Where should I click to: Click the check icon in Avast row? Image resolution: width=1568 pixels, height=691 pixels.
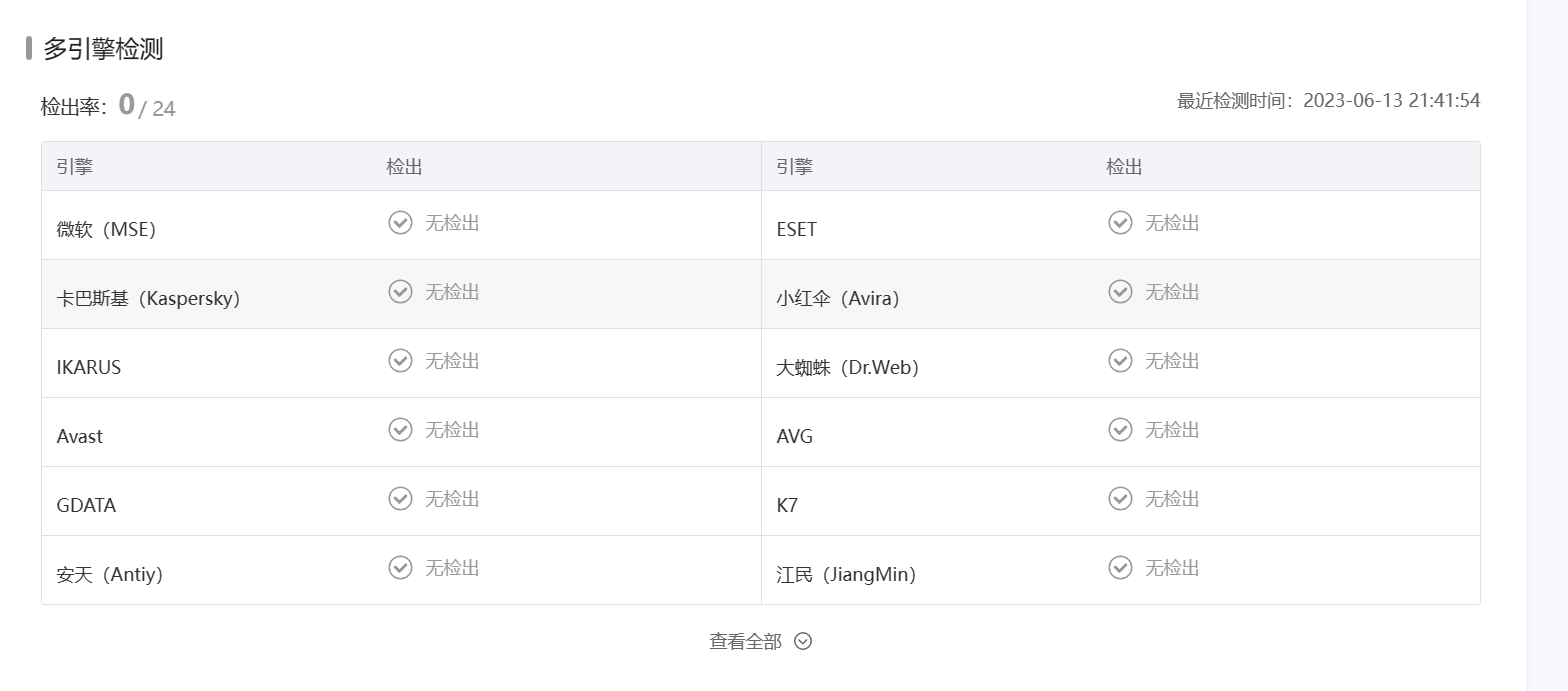tap(400, 429)
